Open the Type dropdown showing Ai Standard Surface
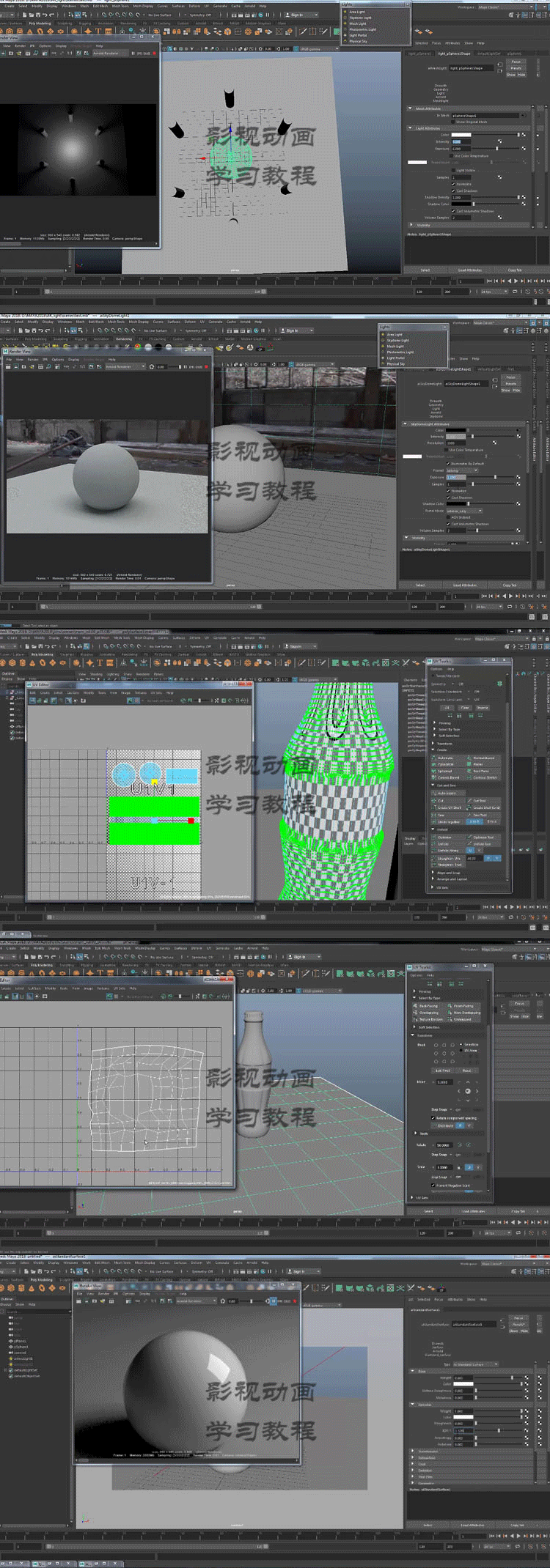 (476, 1364)
